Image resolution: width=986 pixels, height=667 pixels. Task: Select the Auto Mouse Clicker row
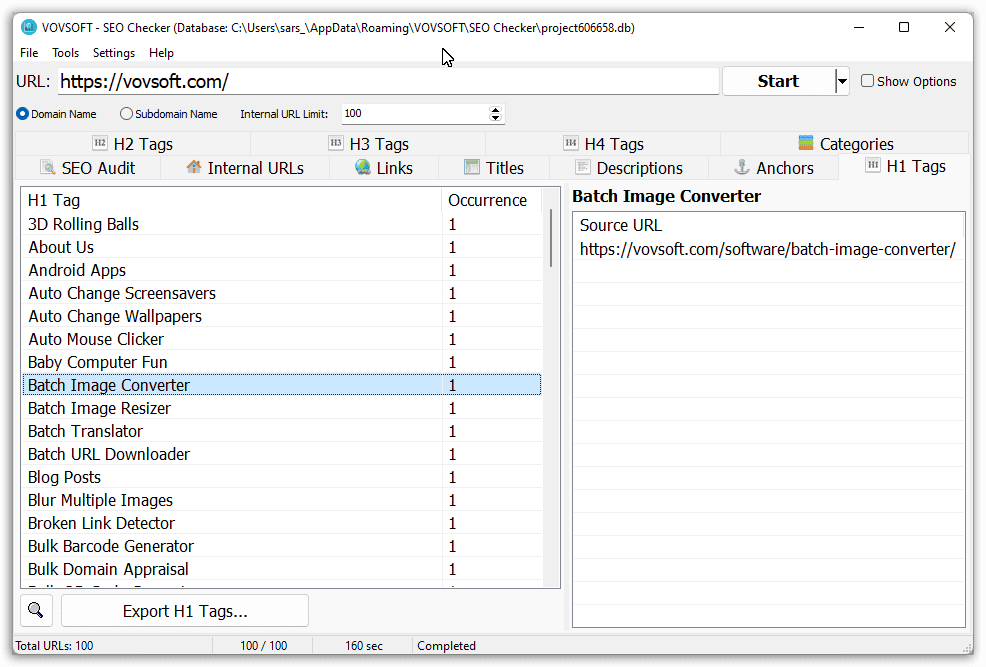click(282, 339)
